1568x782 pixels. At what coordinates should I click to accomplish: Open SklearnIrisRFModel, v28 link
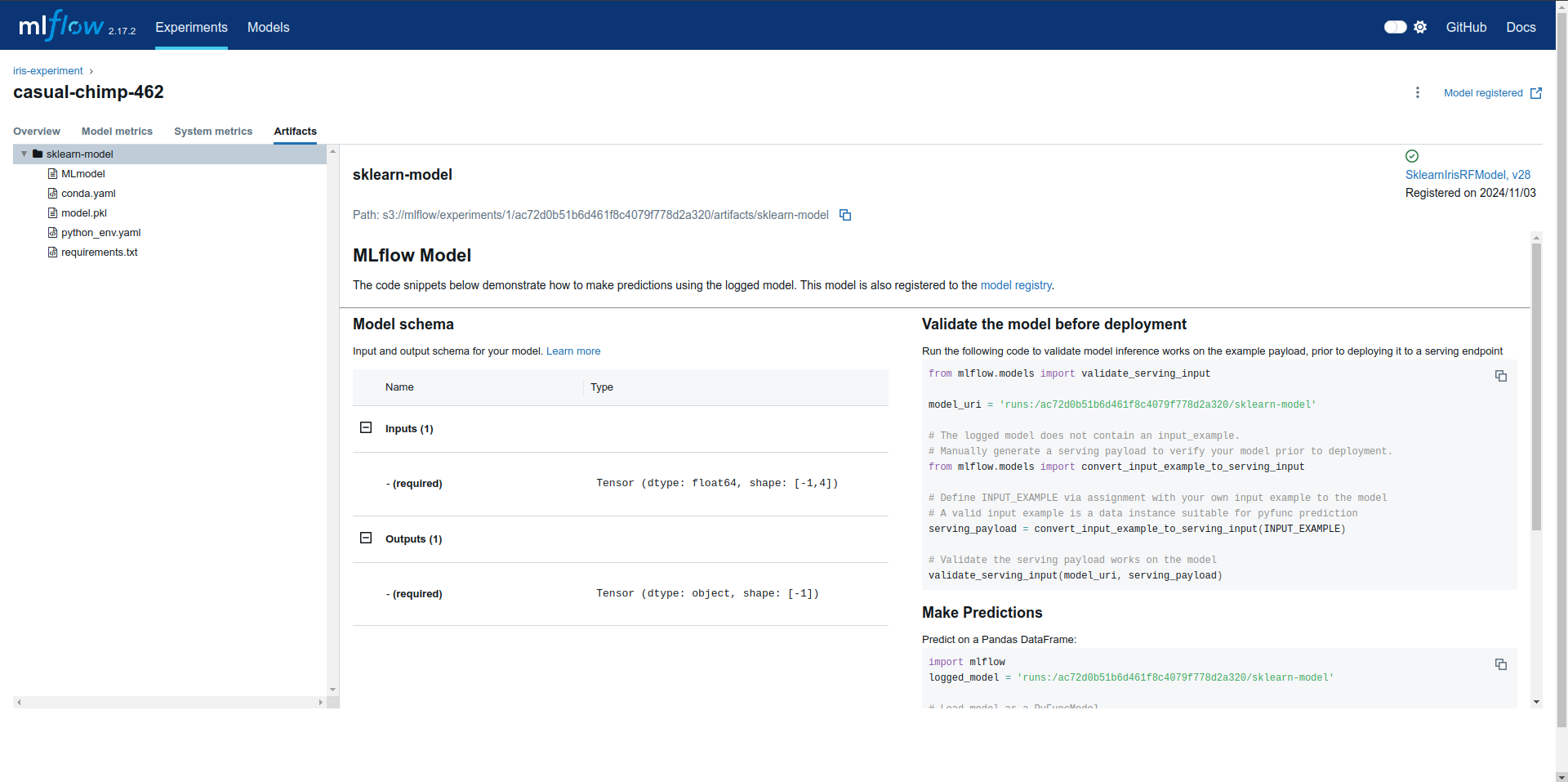pos(1468,175)
